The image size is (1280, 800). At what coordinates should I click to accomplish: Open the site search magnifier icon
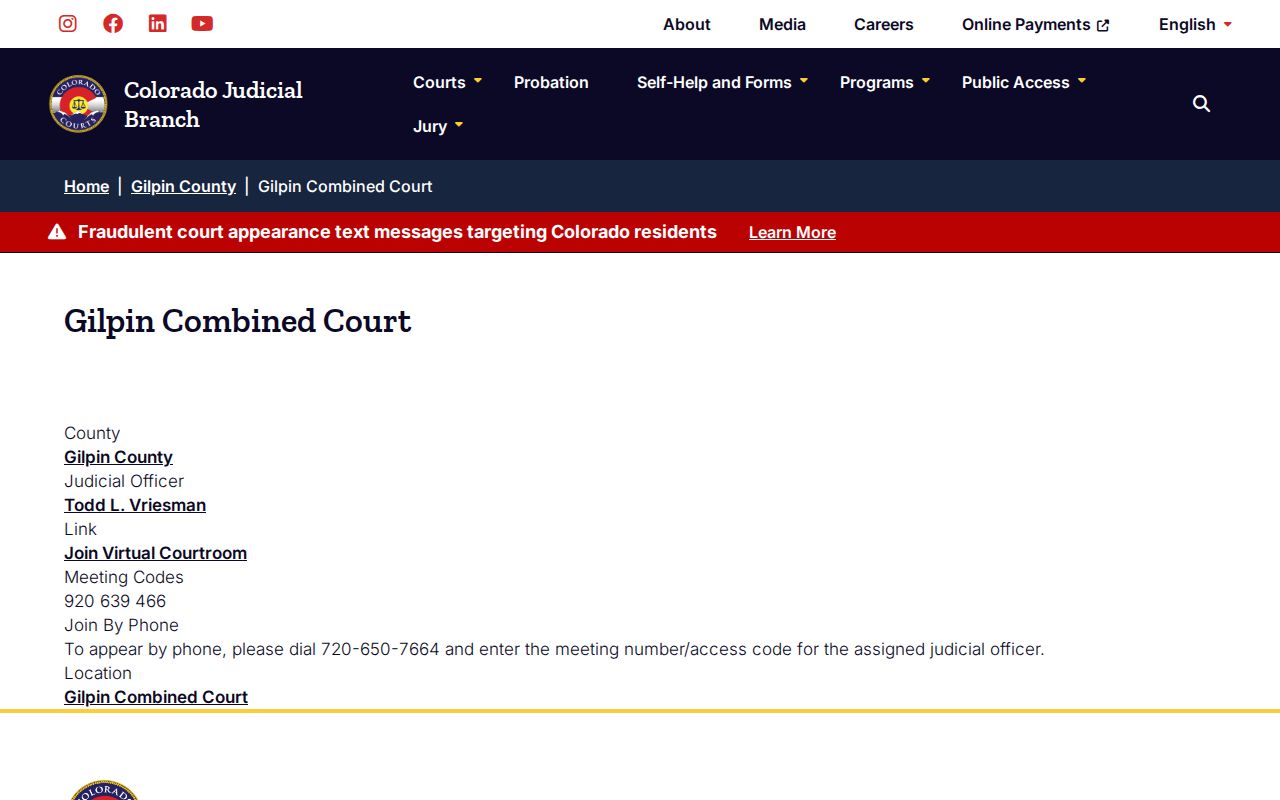tap(1202, 104)
